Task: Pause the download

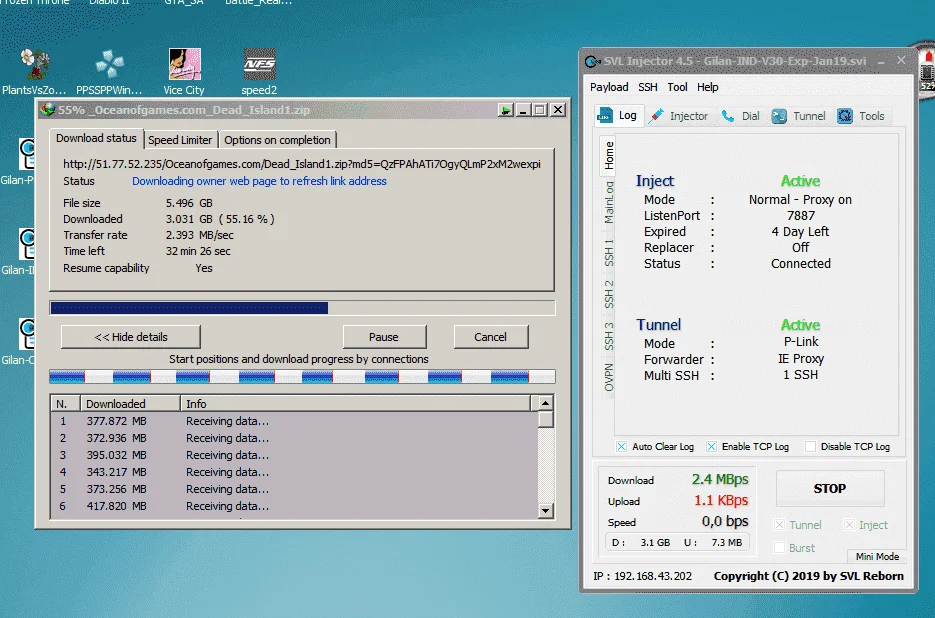Action: [x=384, y=337]
